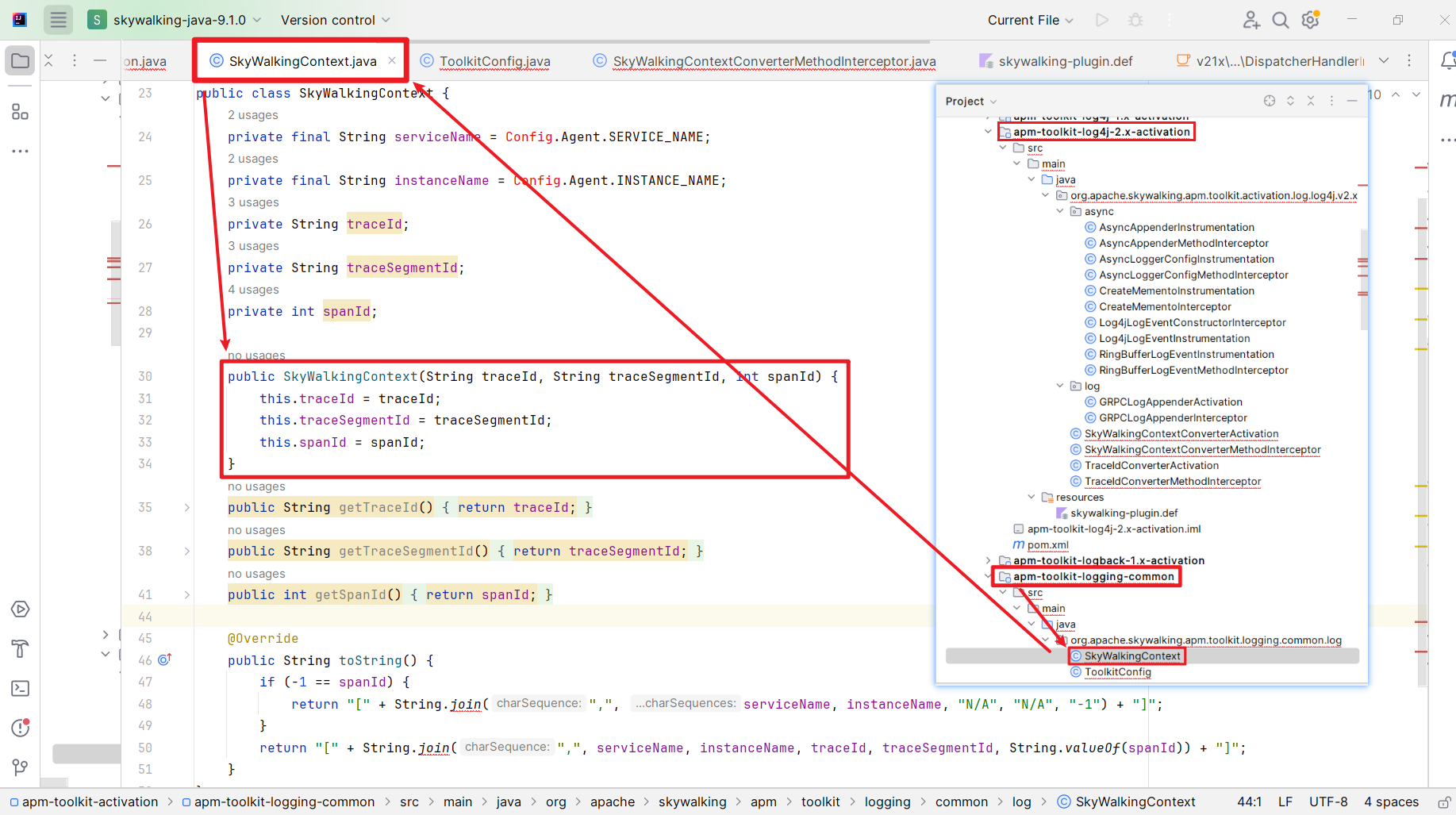Collapse apm-toolkit-log4j-2.x-activation module node
This screenshot has width=1456, height=815.
988,132
